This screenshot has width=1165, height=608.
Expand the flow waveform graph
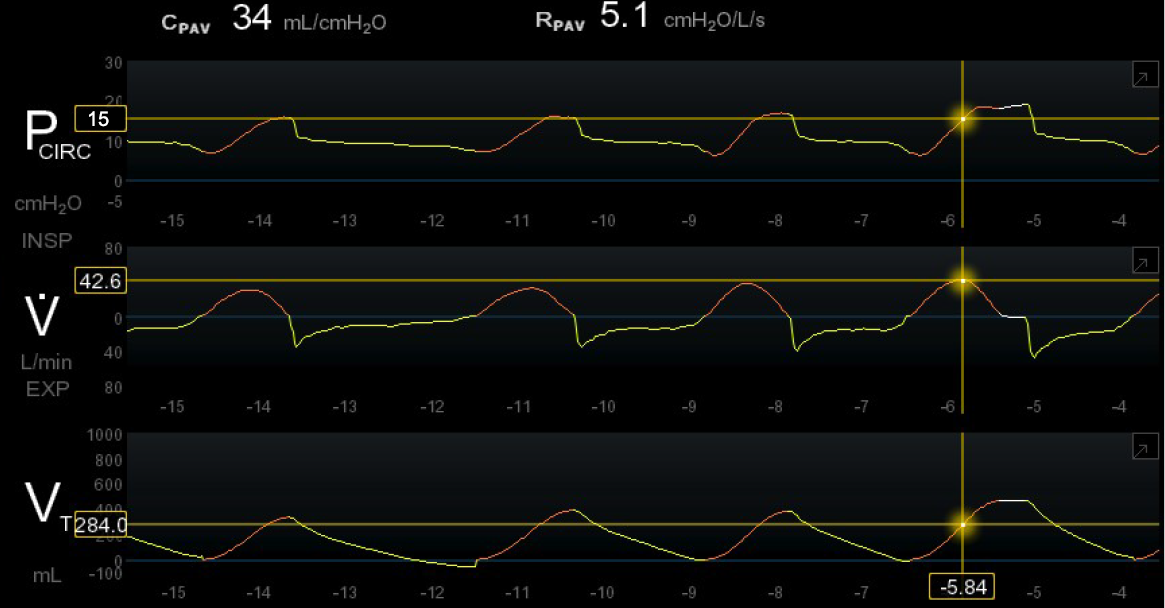[1140, 263]
